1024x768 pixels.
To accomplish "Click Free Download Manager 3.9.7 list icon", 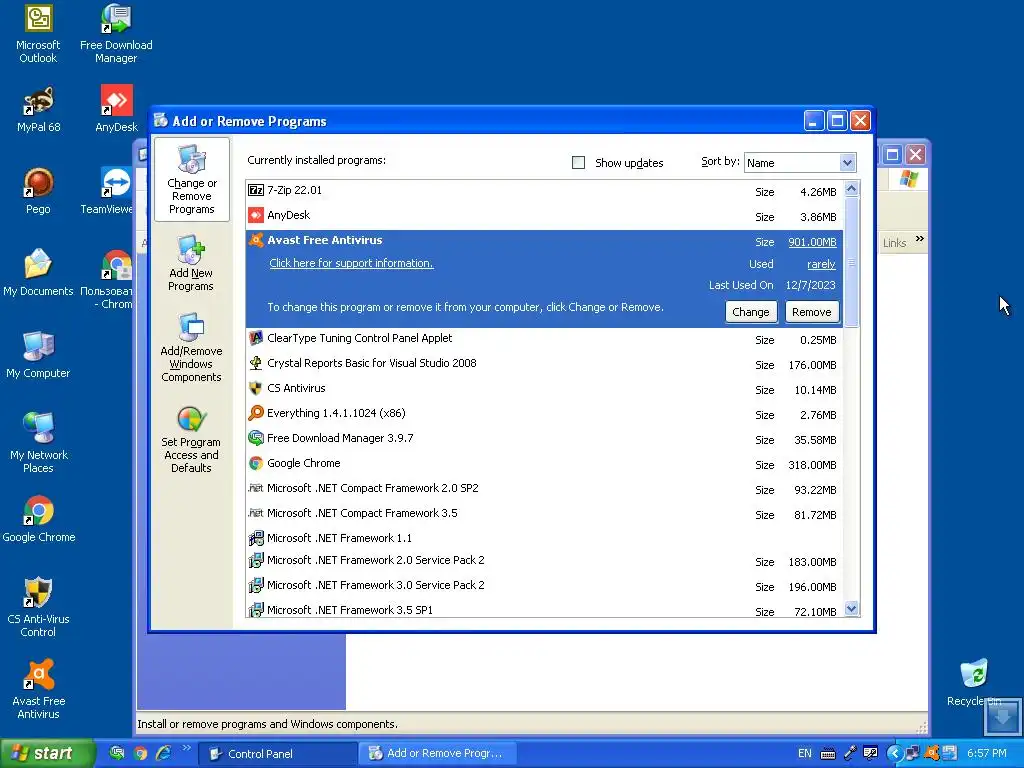I will (256, 438).
